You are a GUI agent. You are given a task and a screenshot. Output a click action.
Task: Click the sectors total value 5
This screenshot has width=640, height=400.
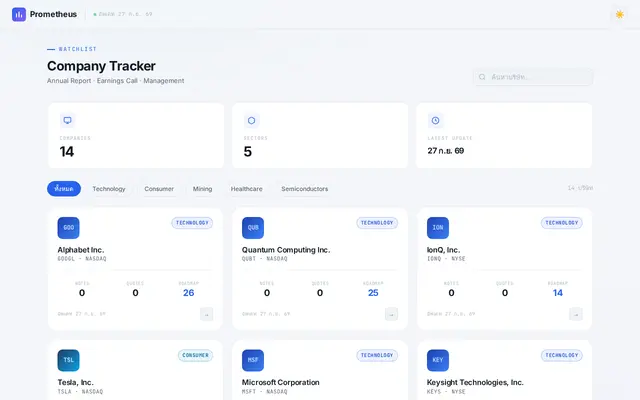pos(248,152)
